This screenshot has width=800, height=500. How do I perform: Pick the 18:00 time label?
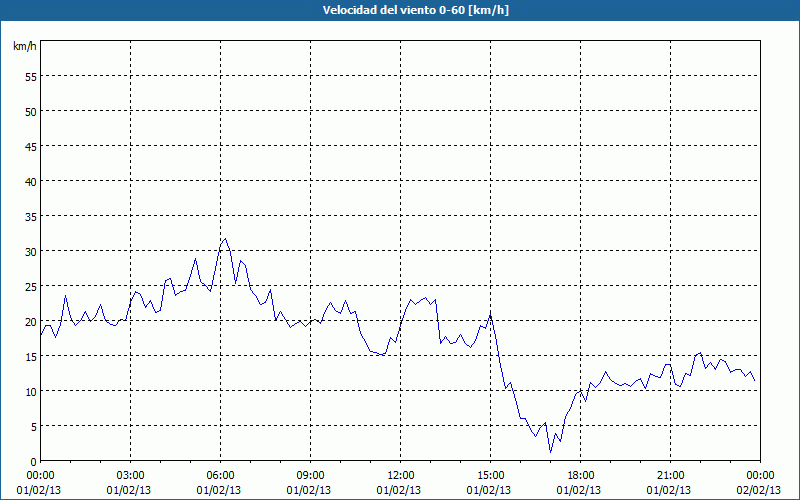(x=581, y=476)
